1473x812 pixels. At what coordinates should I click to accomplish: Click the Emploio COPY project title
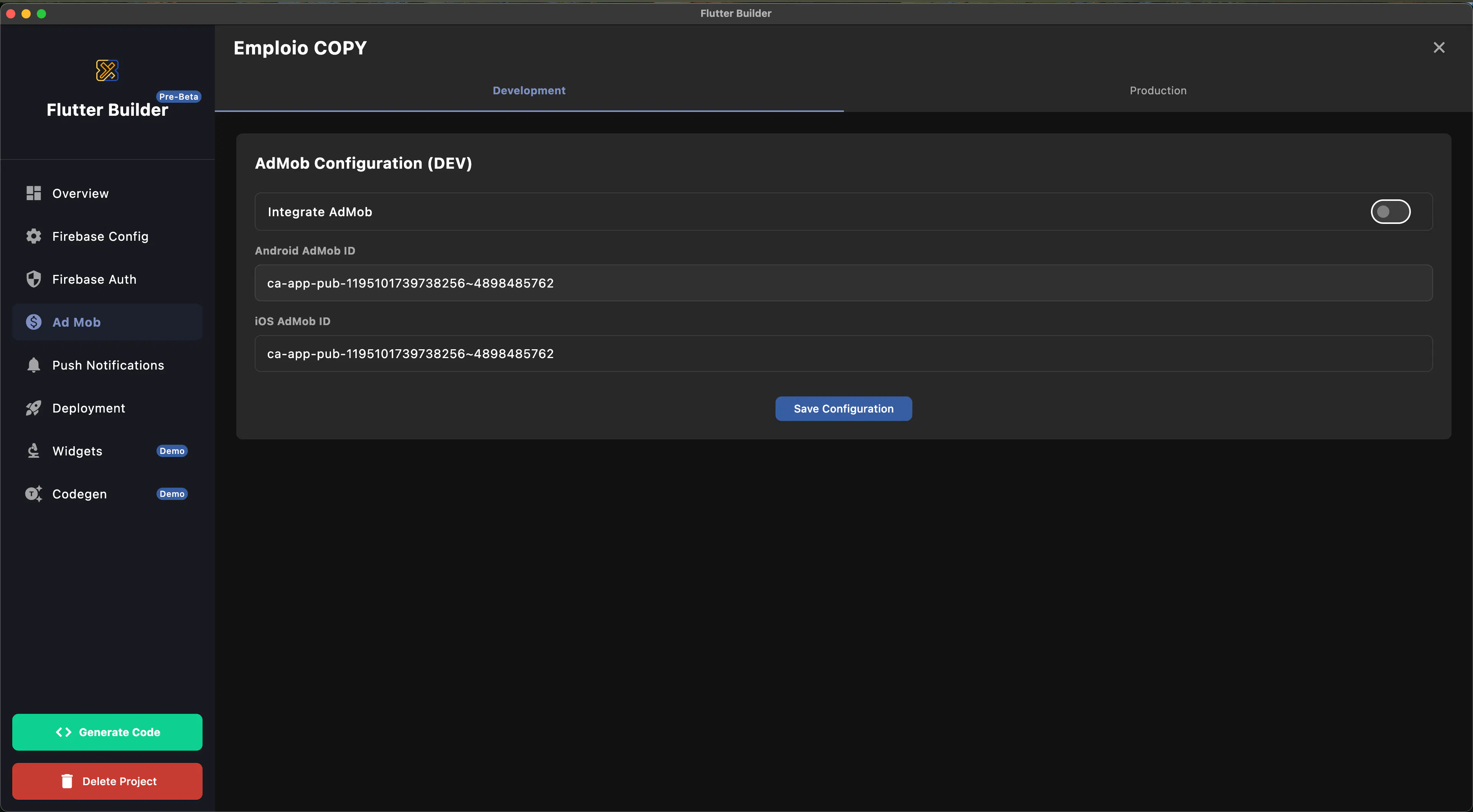[300, 48]
